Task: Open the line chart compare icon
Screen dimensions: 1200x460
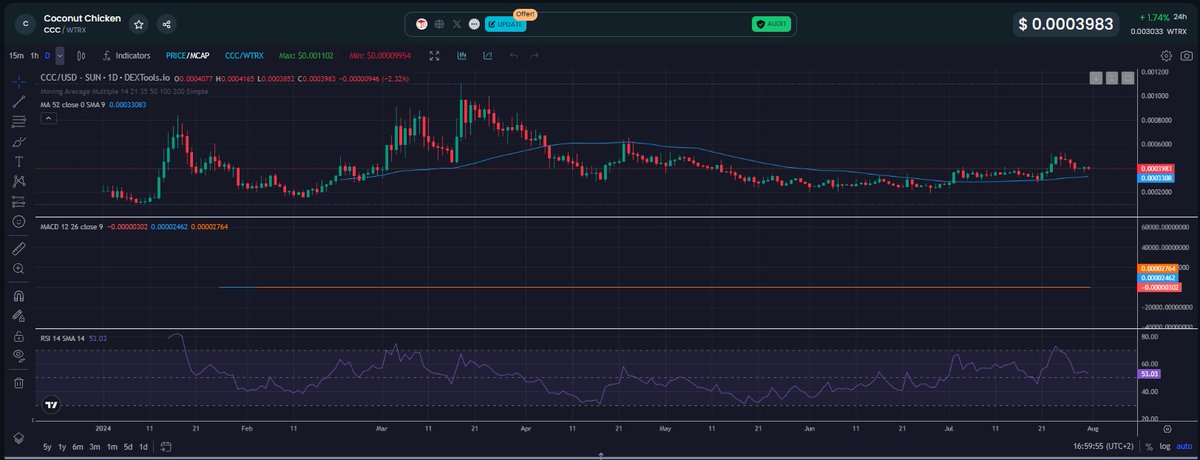Action: pyautogui.click(x=487, y=56)
